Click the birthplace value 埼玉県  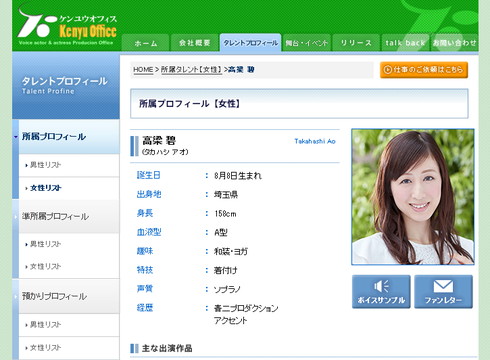tap(226, 195)
